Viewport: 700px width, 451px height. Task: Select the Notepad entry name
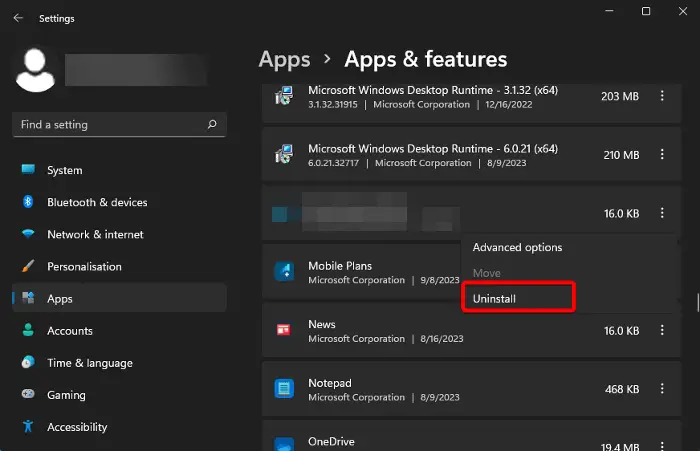[329, 383]
